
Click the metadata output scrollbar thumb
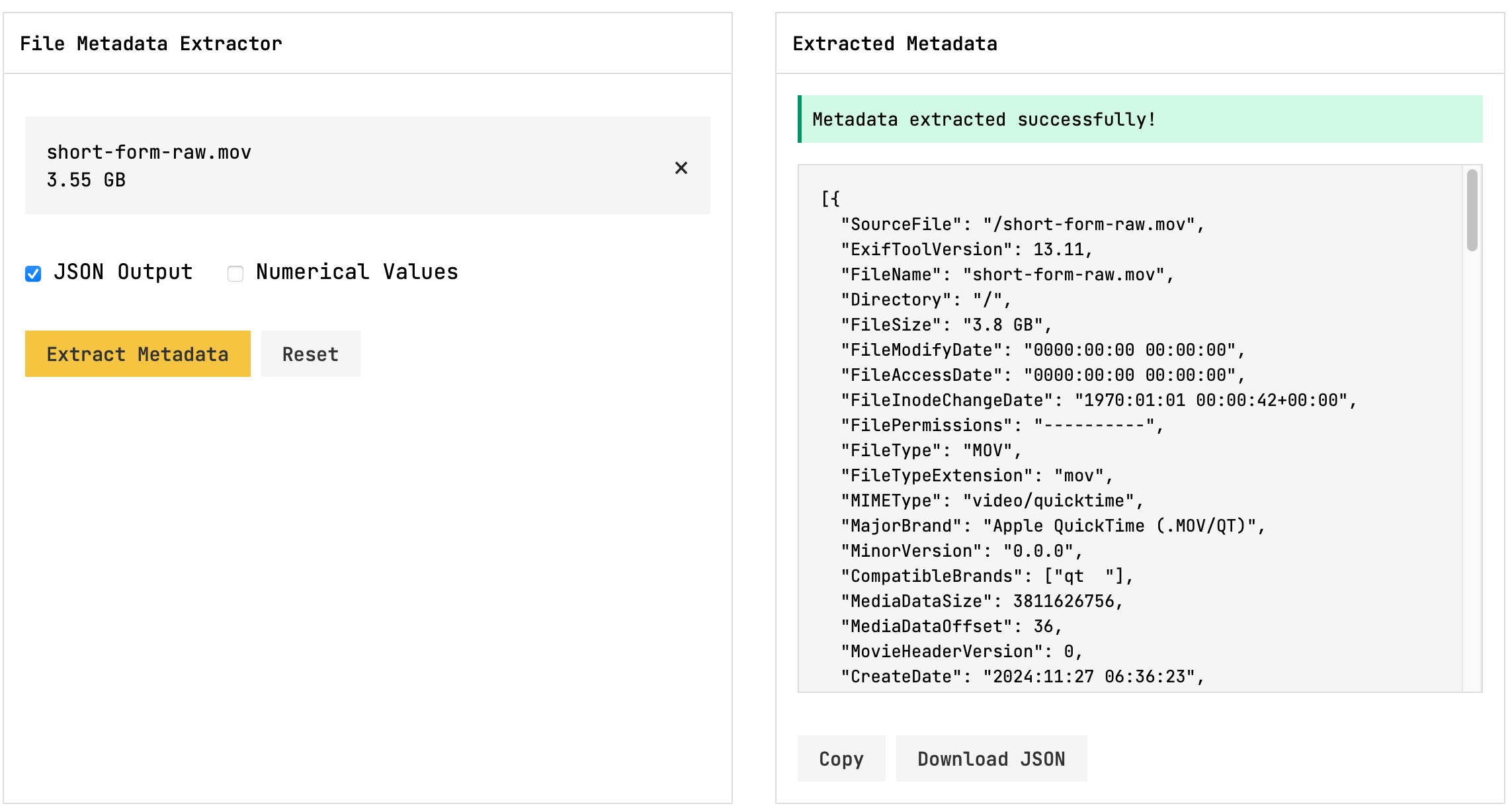coord(1472,210)
